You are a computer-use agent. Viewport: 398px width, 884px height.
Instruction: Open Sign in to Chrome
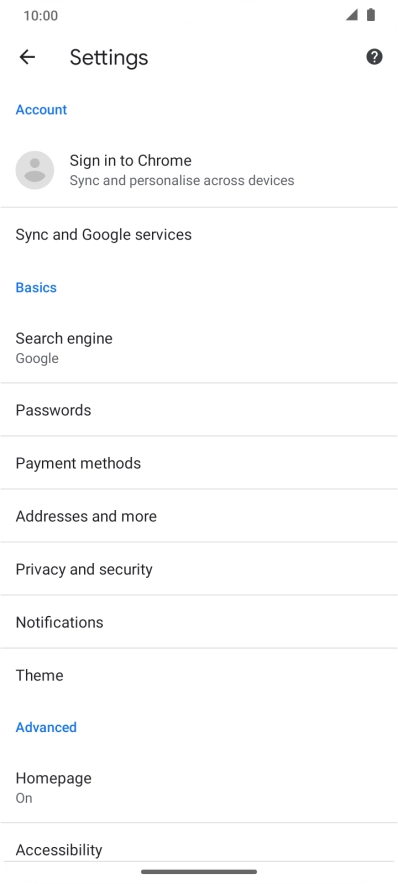click(199, 170)
